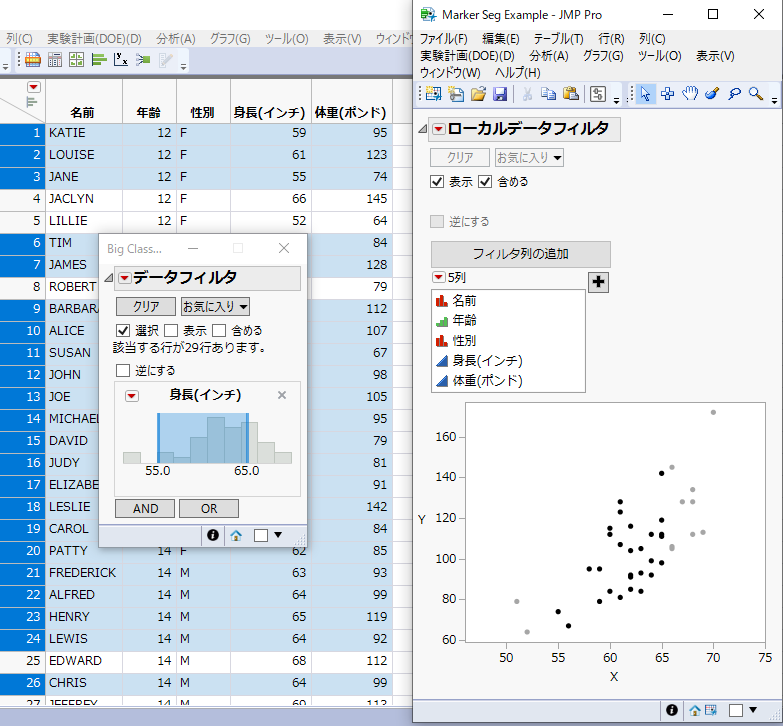Uncheck 選択 in the data filter

click(124, 331)
